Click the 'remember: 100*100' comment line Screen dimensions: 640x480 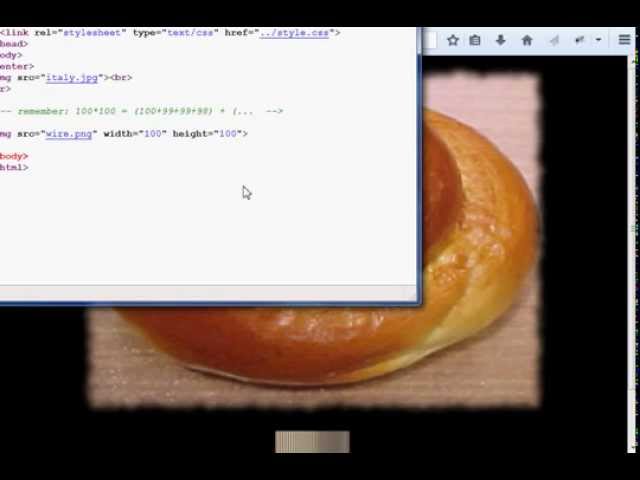pos(142,111)
